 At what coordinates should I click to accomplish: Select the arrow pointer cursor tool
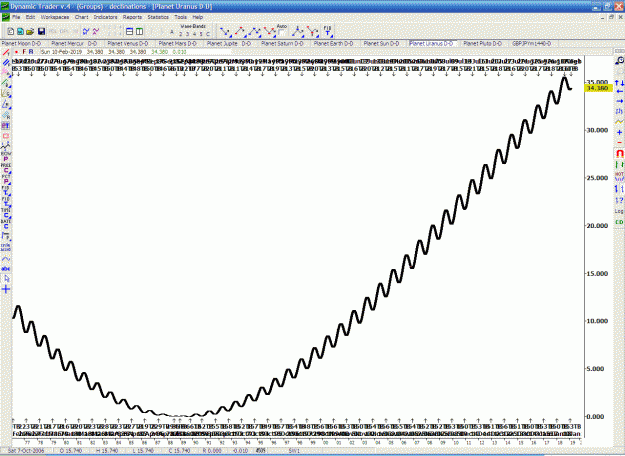[x=6, y=279]
